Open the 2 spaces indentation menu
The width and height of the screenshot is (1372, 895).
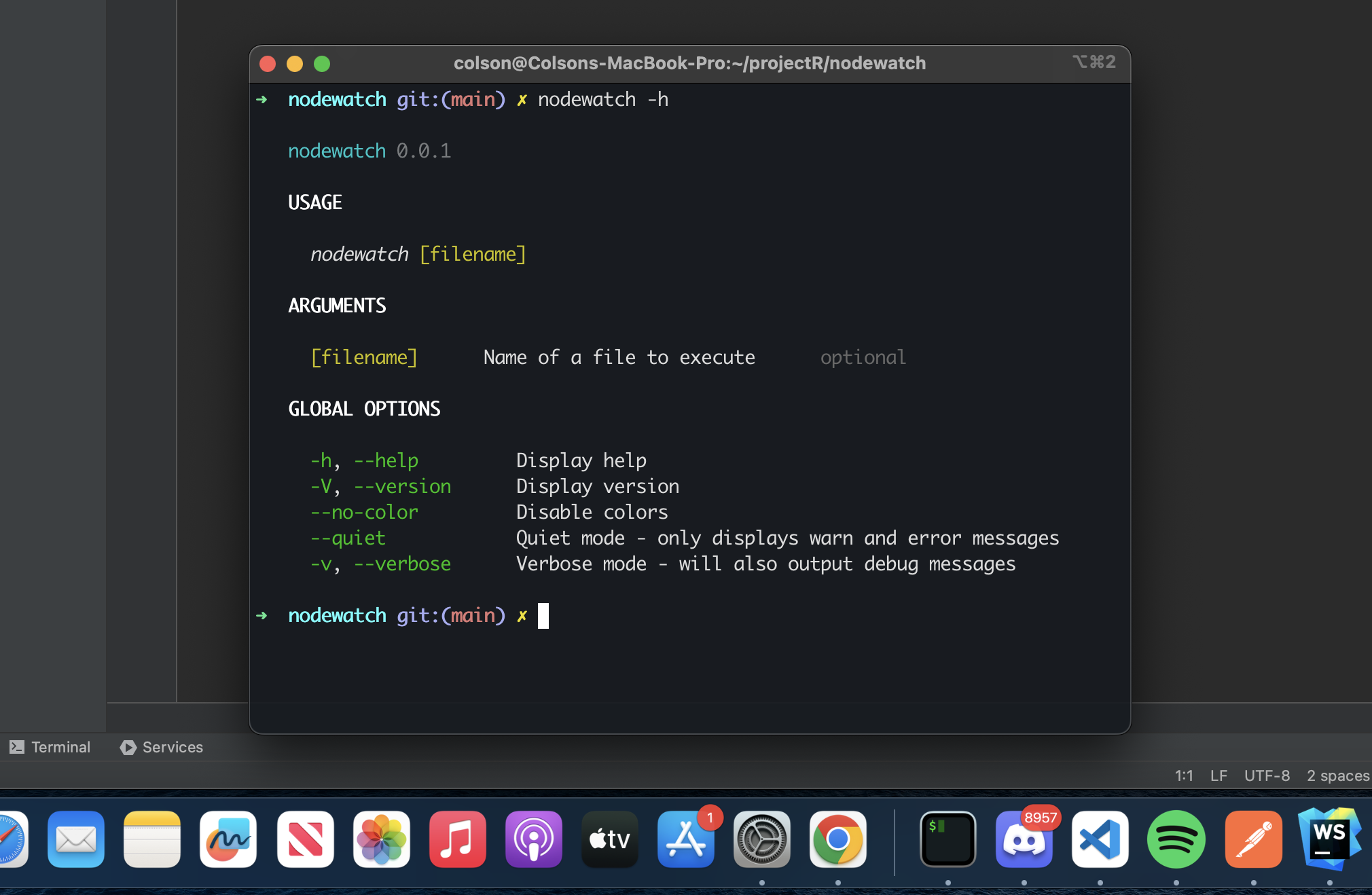(1337, 775)
